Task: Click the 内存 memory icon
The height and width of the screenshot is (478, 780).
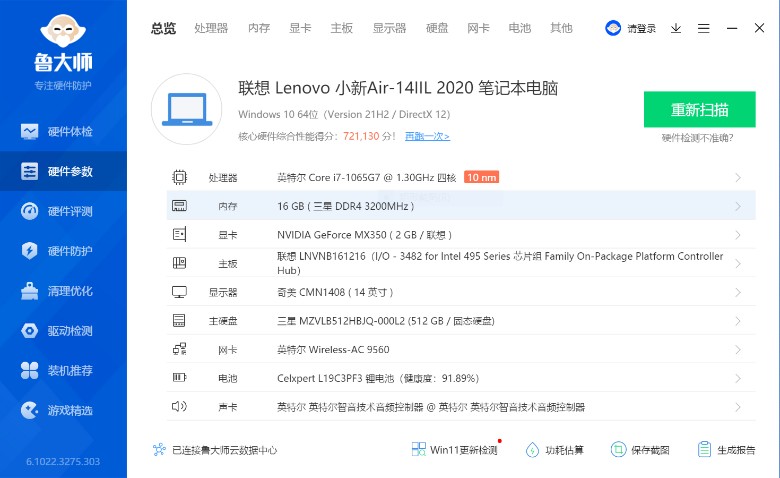Action: [x=180, y=206]
